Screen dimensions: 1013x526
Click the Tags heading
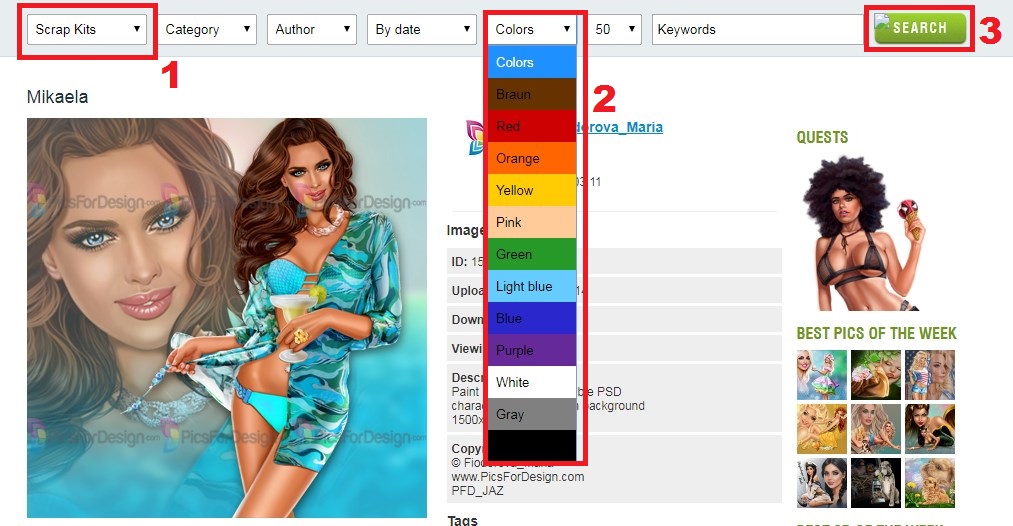(x=463, y=520)
